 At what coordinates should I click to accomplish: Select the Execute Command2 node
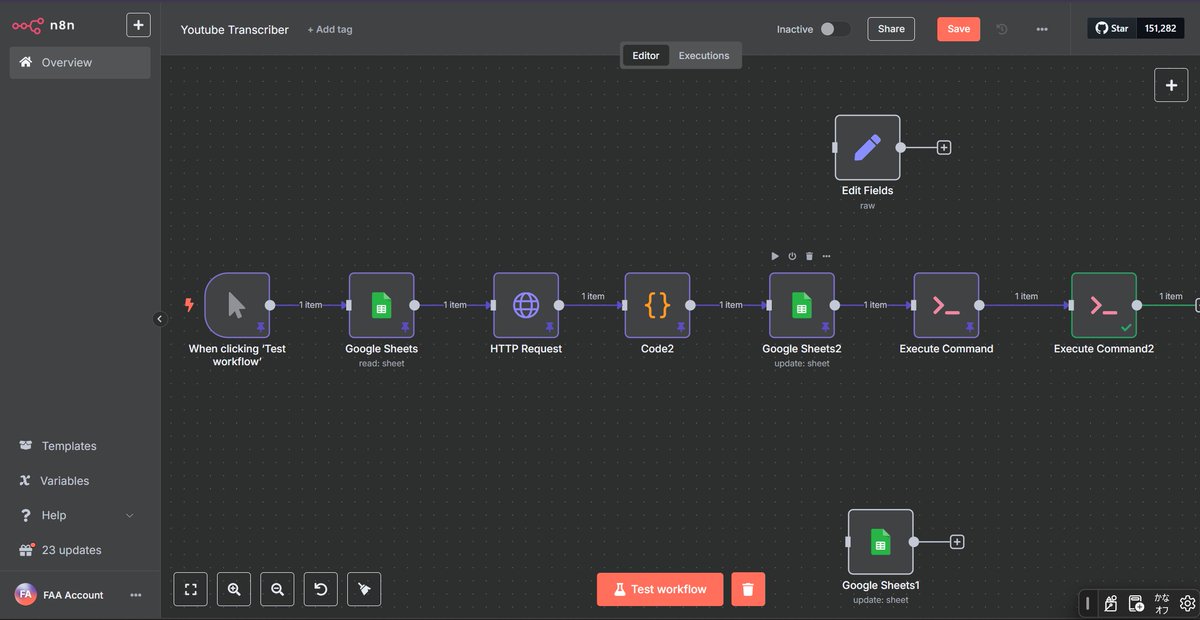click(1104, 305)
